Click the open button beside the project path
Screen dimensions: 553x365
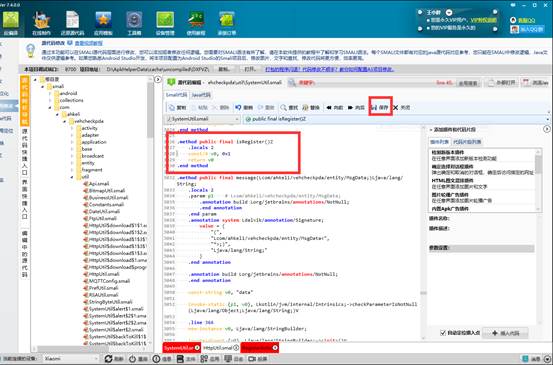[249, 69]
